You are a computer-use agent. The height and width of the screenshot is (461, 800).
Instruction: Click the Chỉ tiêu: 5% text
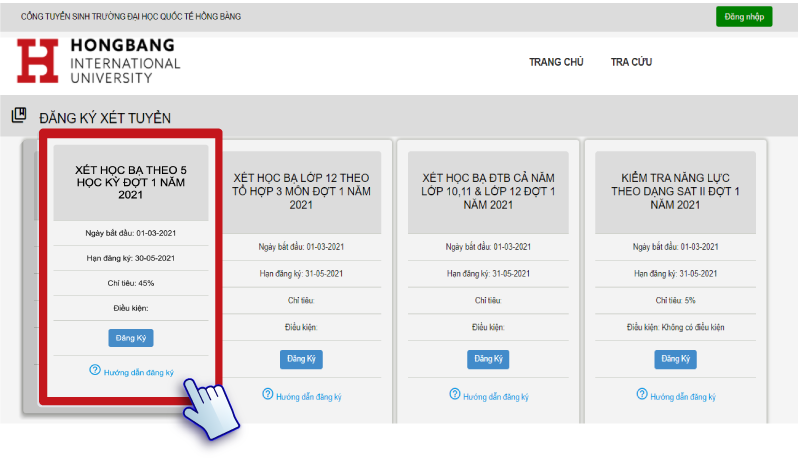click(x=676, y=300)
